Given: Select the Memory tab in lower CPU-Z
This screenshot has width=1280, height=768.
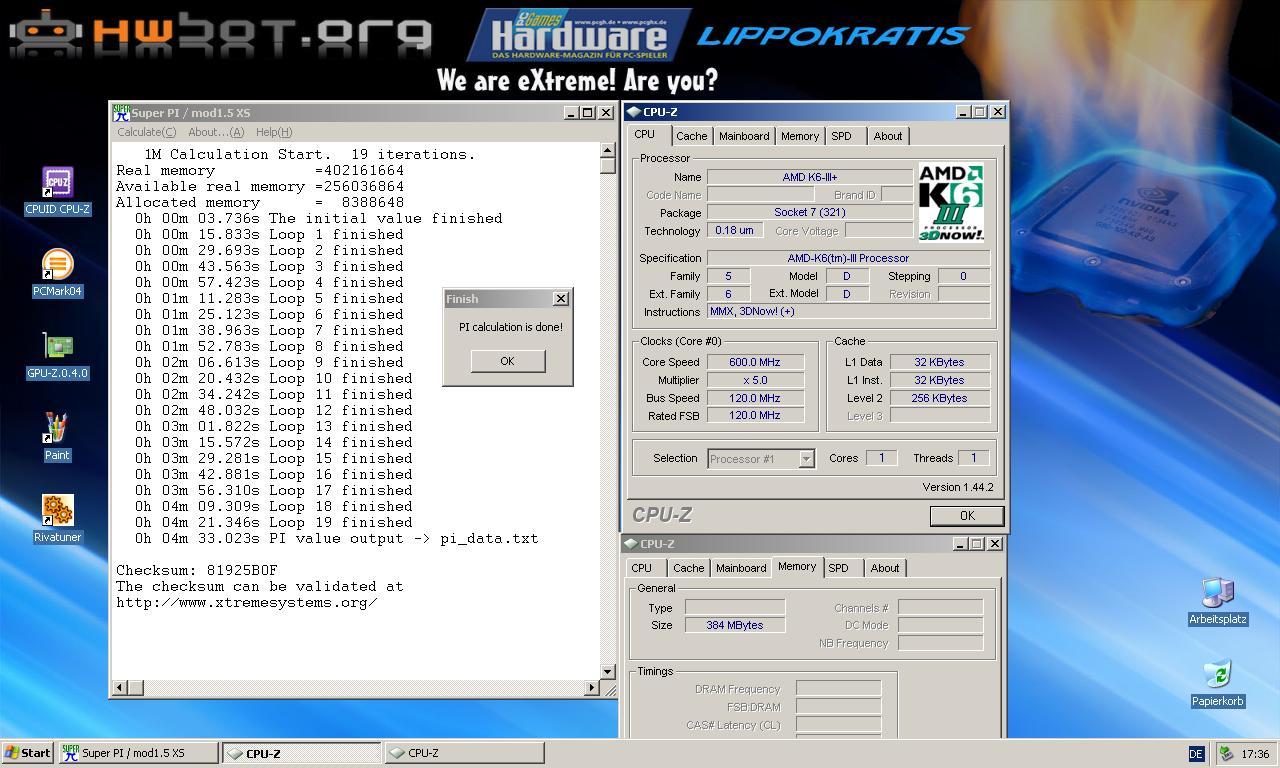Looking at the screenshot, I should tap(797, 567).
